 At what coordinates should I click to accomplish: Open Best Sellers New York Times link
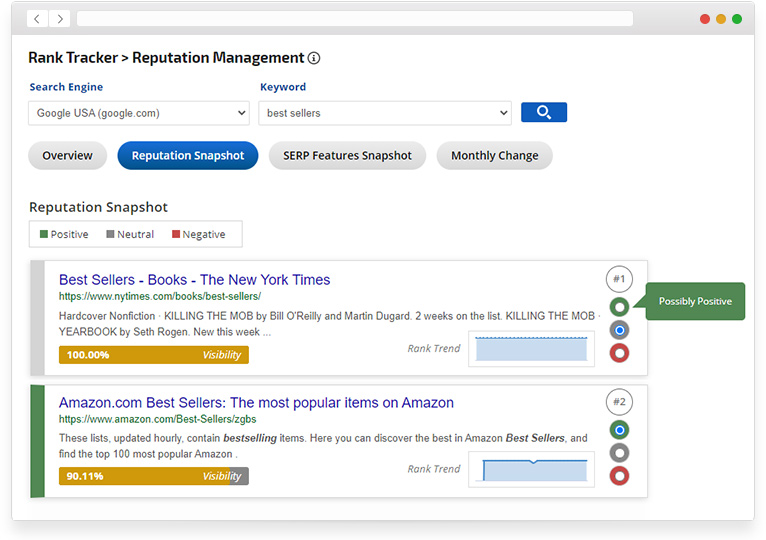pos(194,280)
